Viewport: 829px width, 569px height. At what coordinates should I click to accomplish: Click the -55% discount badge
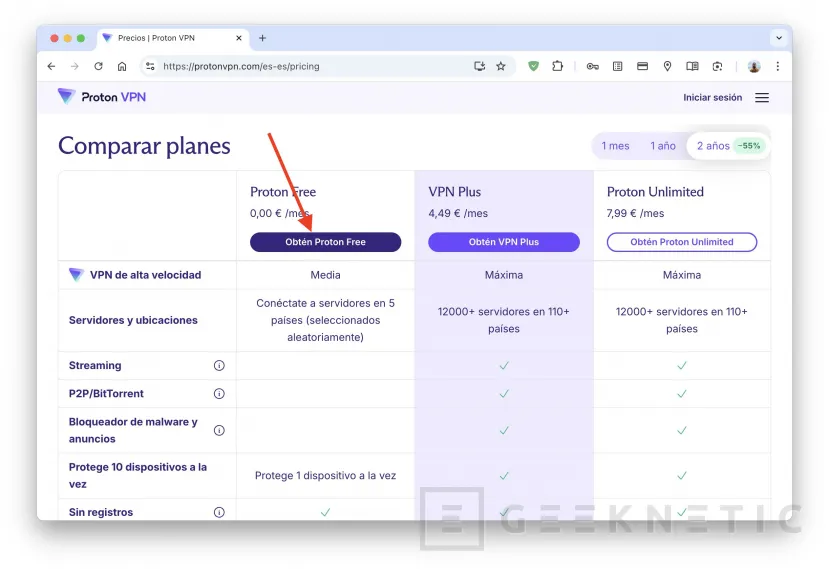749,146
